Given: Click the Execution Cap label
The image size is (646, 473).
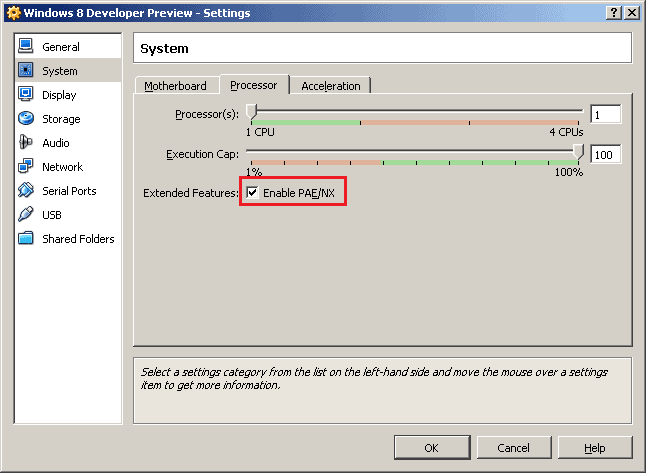Looking at the screenshot, I should coord(202,154).
